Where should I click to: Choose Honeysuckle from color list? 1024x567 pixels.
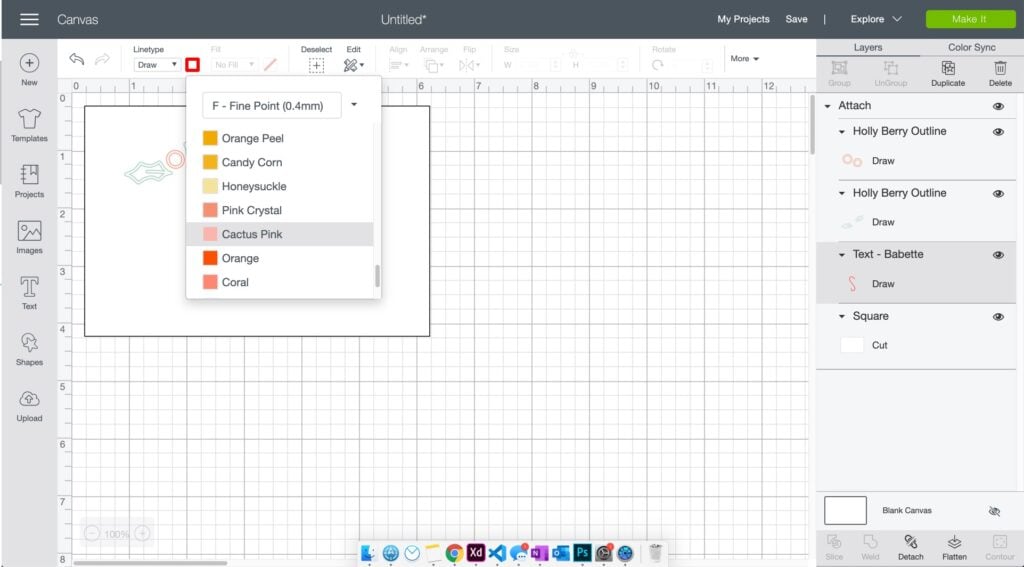[x=280, y=186]
